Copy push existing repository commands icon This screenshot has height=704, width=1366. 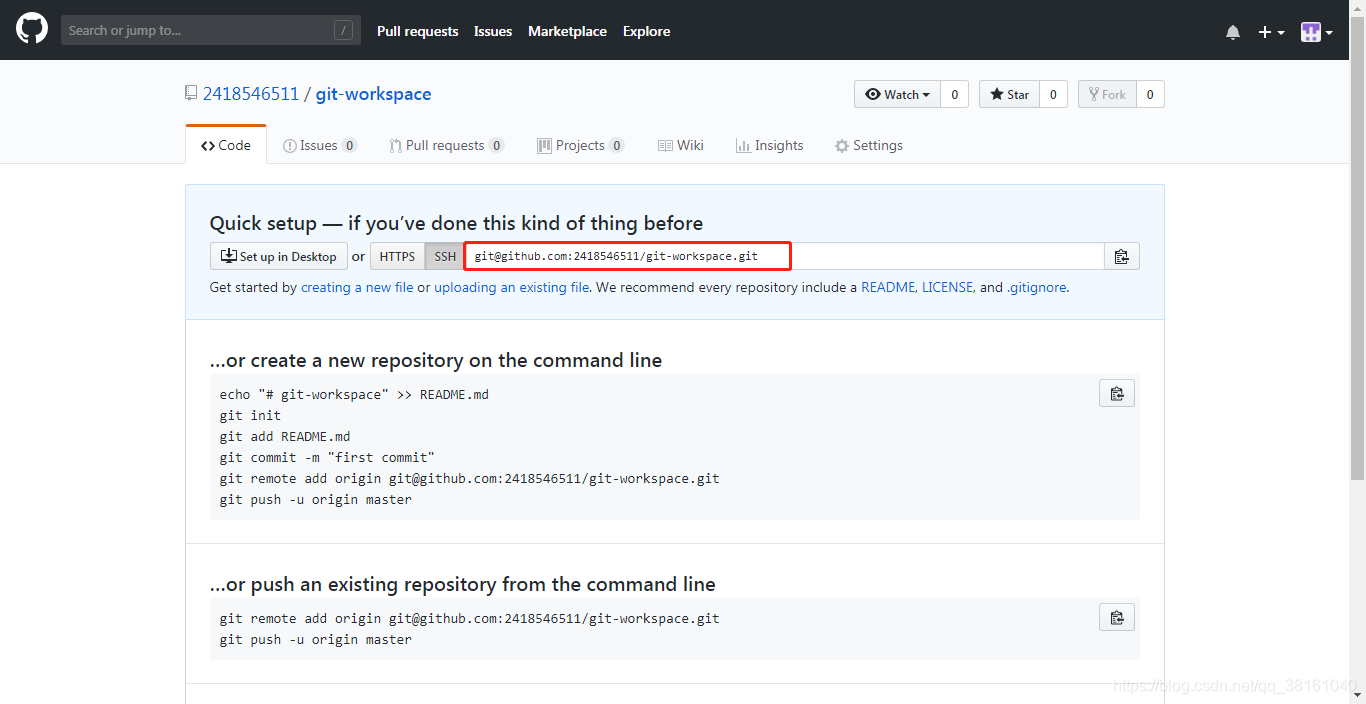click(x=1117, y=617)
